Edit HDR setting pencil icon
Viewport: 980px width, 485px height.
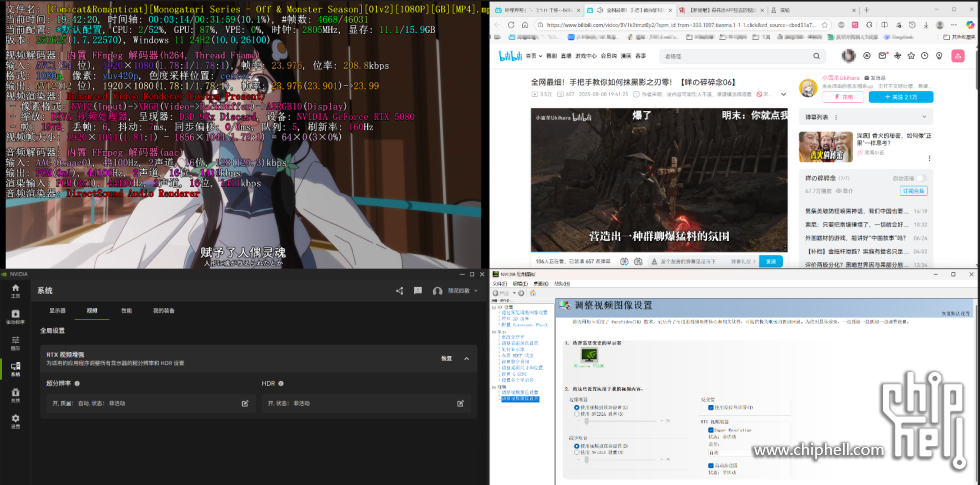pos(461,403)
